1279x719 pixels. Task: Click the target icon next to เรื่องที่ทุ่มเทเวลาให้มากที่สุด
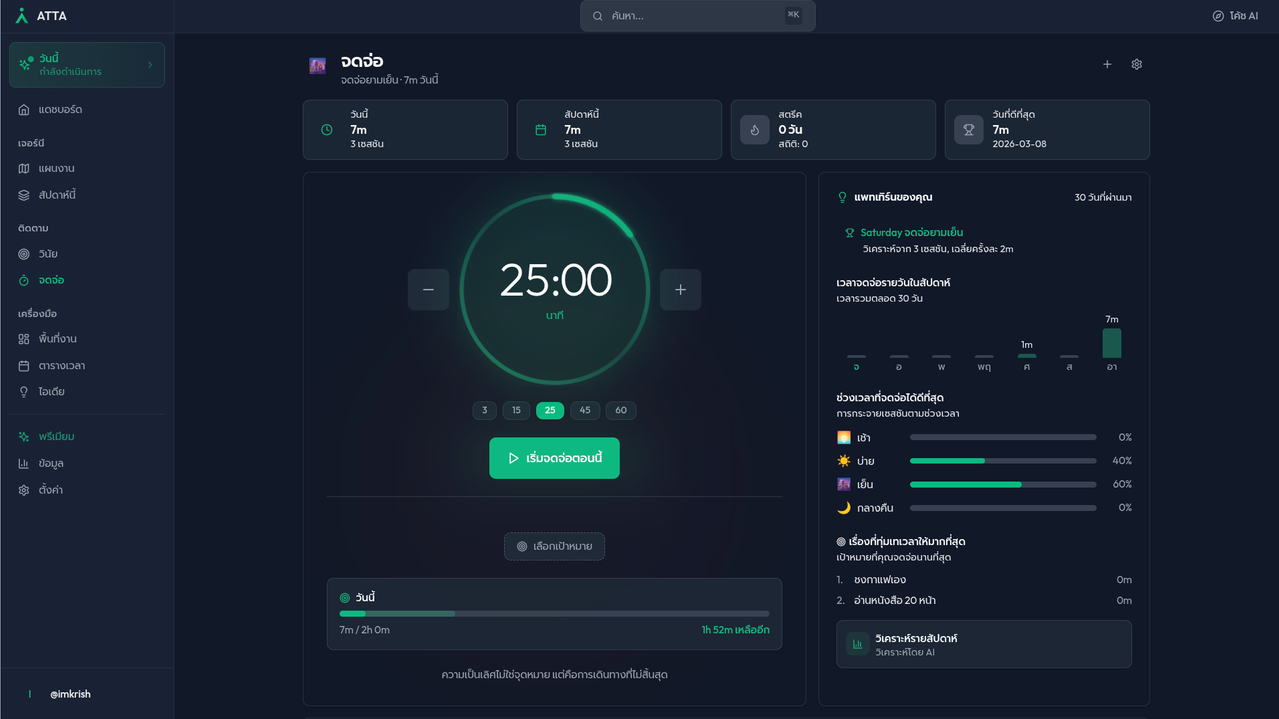pyautogui.click(x=841, y=542)
